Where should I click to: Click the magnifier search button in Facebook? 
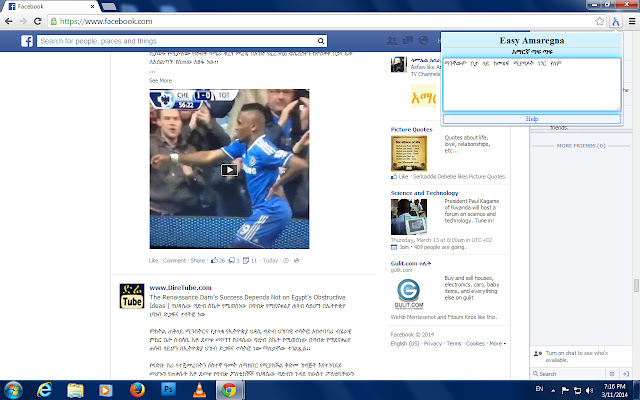pos(321,41)
